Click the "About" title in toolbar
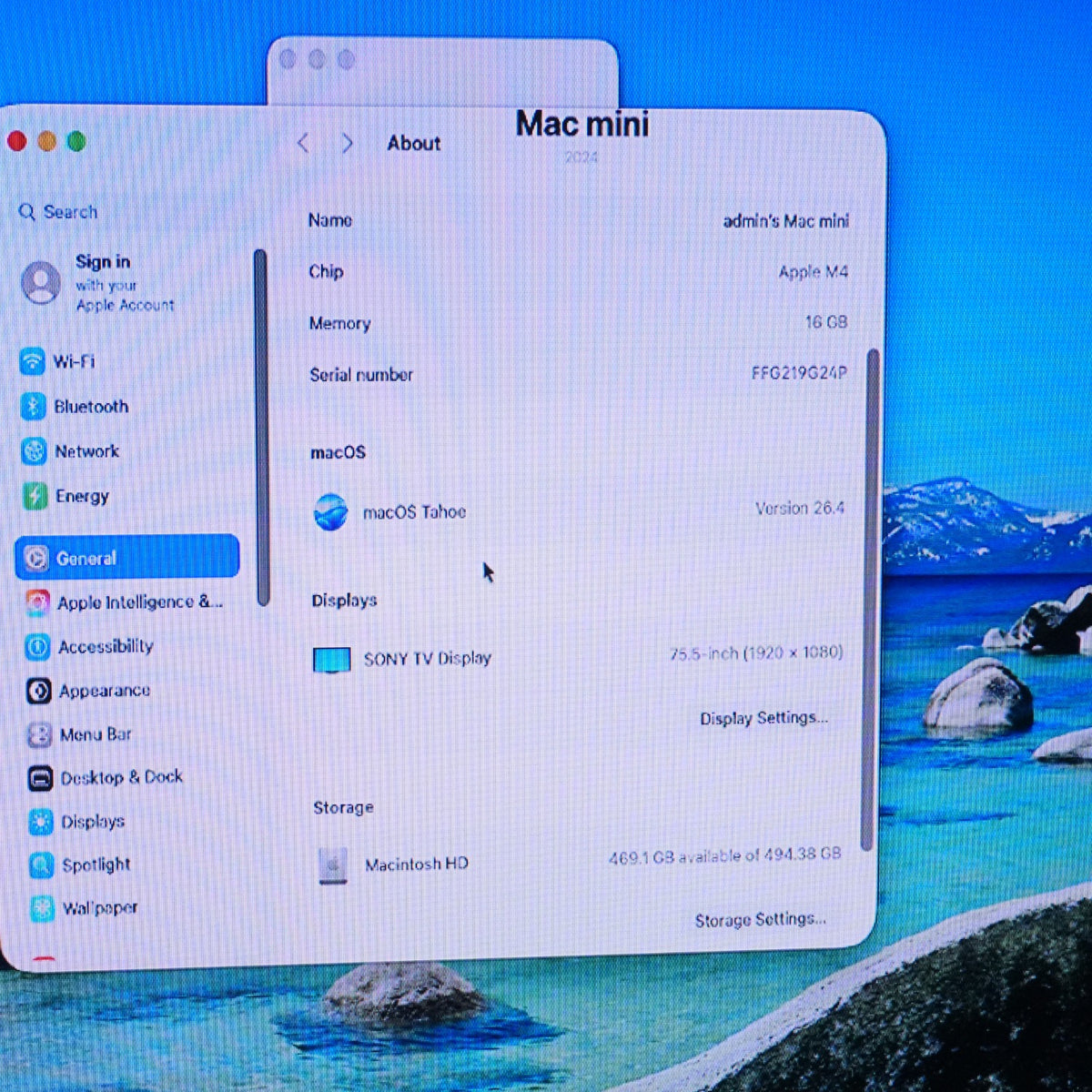The height and width of the screenshot is (1092, 1092). [x=414, y=143]
